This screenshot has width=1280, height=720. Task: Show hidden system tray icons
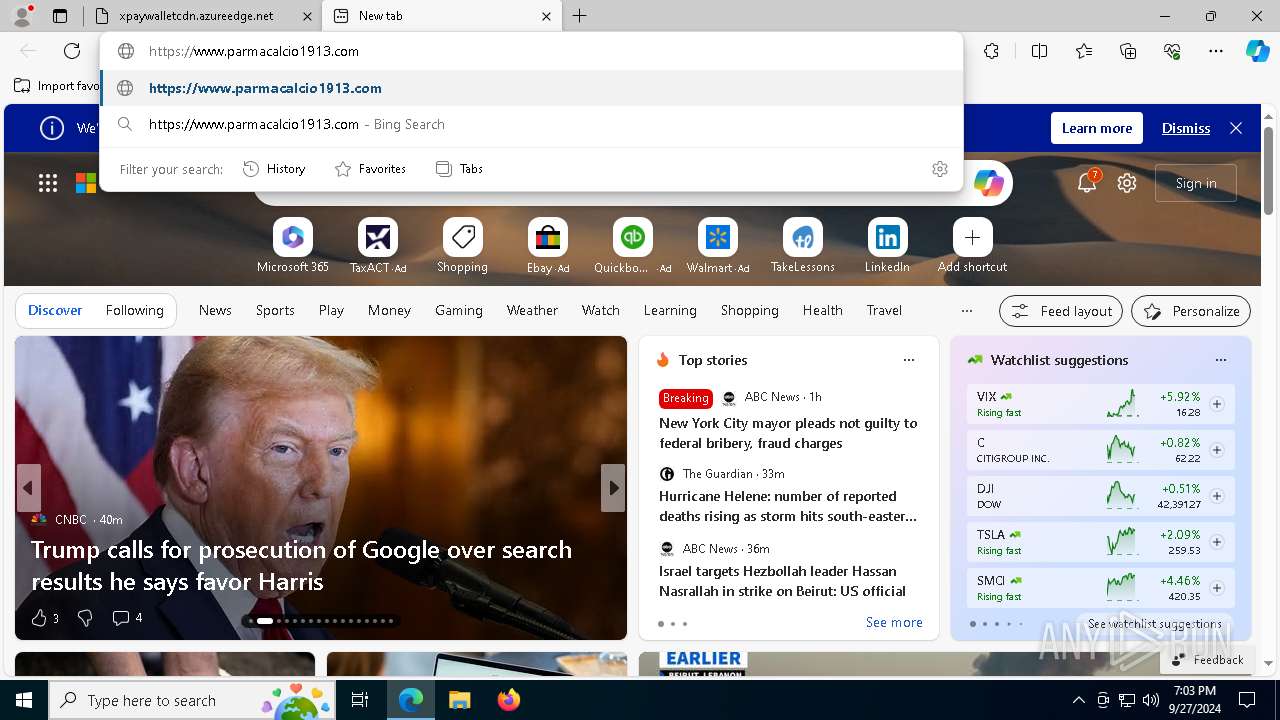click(1078, 700)
